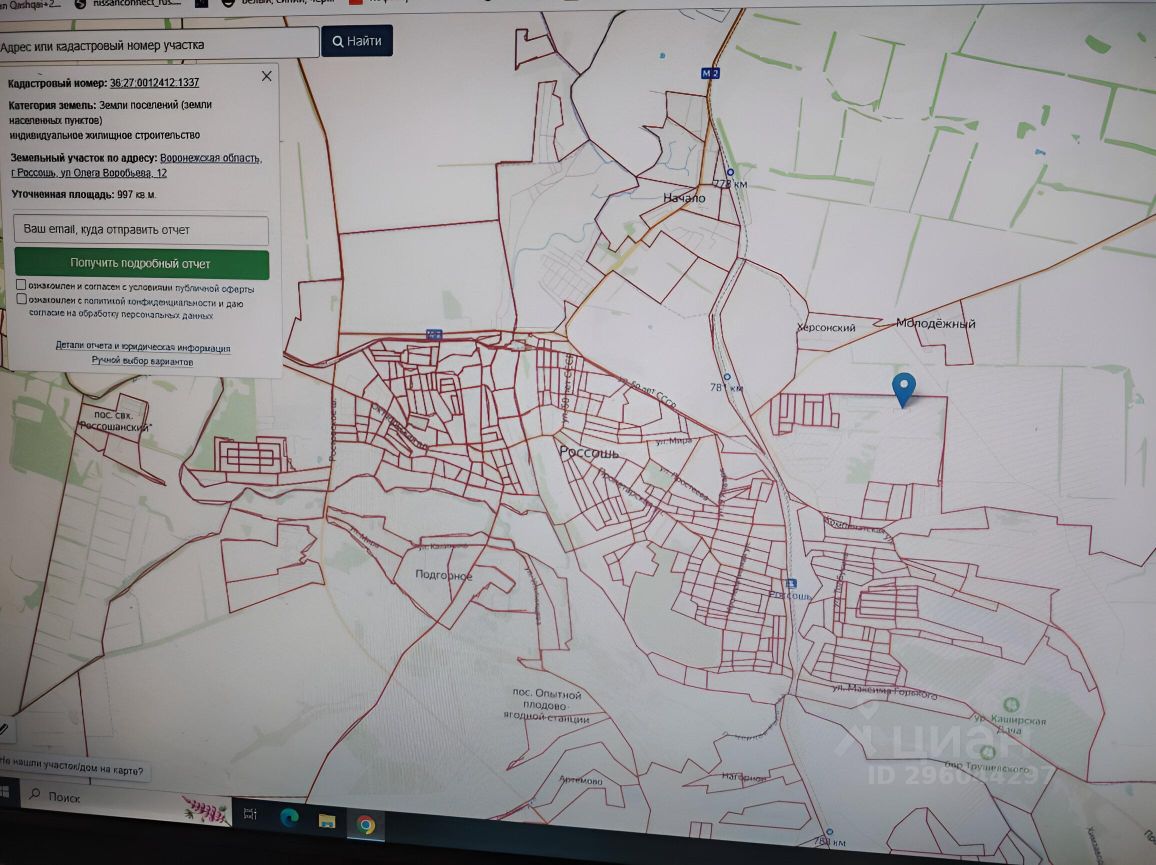The height and width of the screenshot is (865, 1156).
Task: Click the Молодёжный label on the map
Action: coord(936,323)
